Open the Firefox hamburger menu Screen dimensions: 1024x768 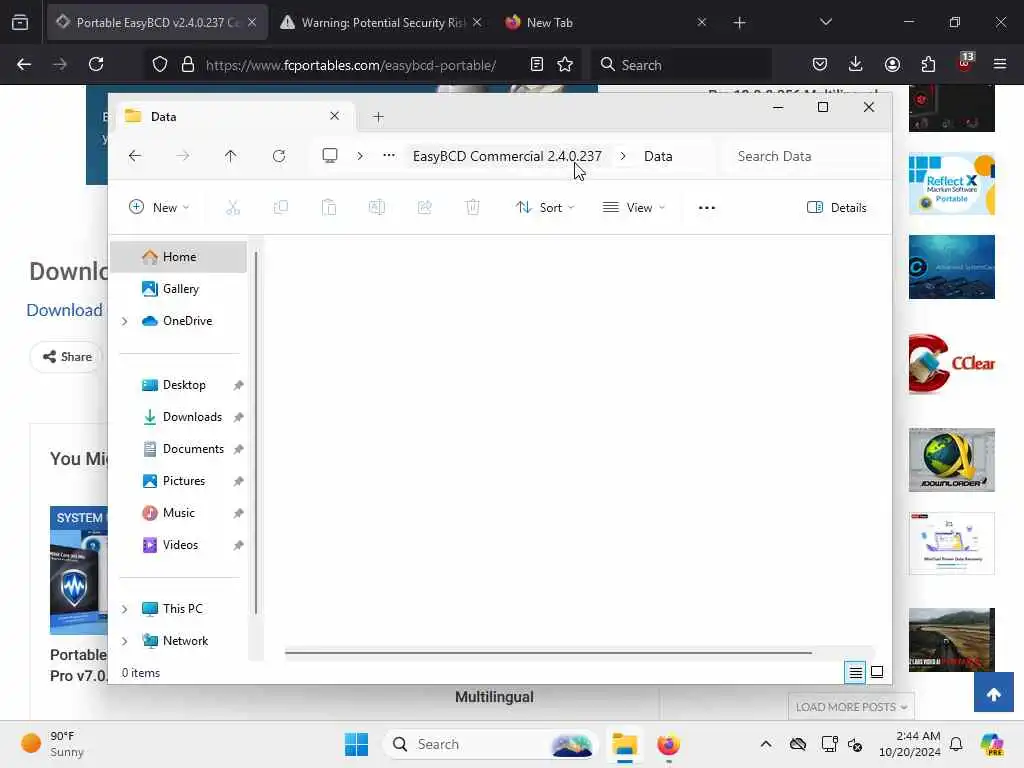[x=1000, y=64]
